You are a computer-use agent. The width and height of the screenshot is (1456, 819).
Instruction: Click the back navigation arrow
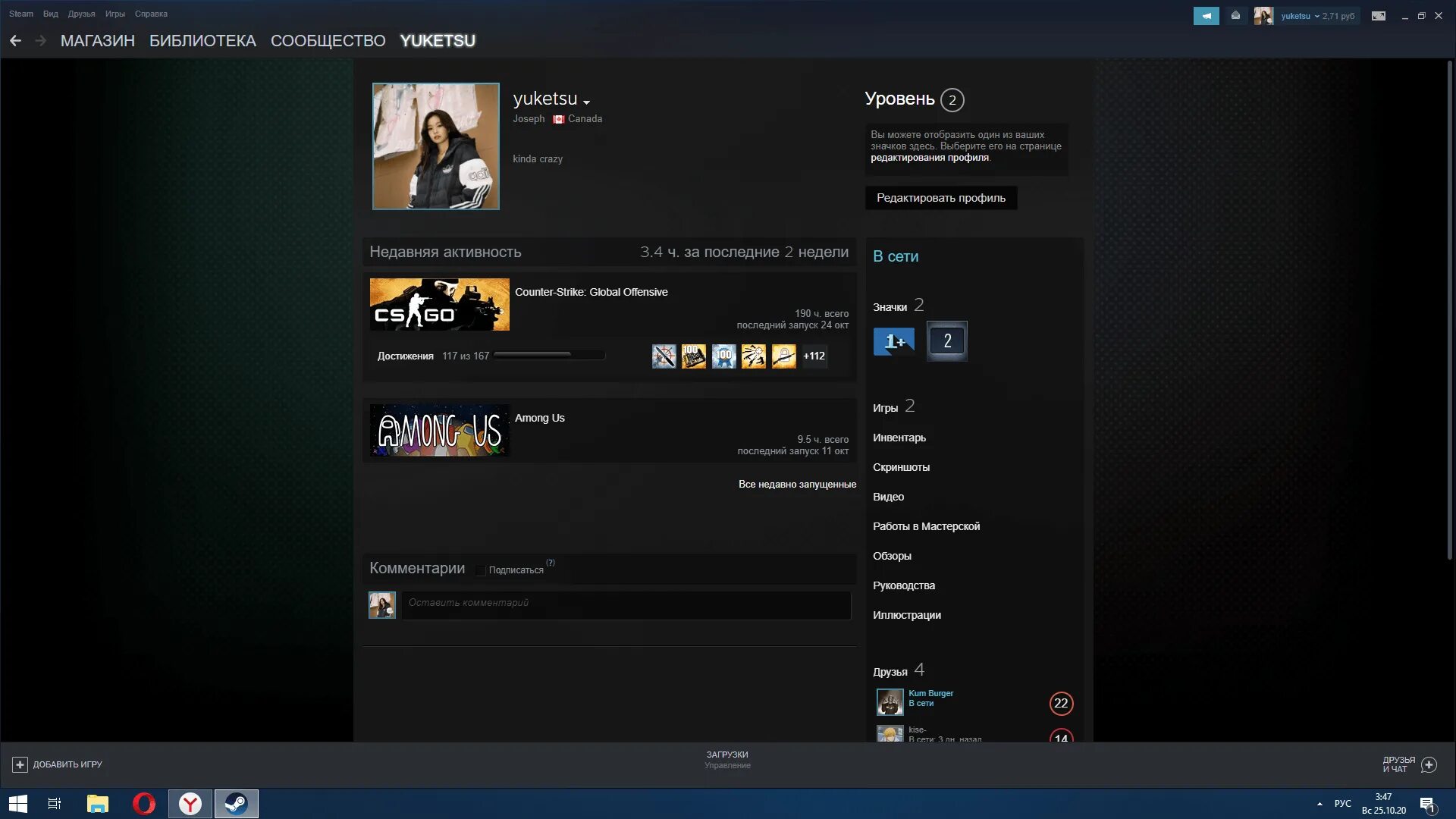coord(15,41)
